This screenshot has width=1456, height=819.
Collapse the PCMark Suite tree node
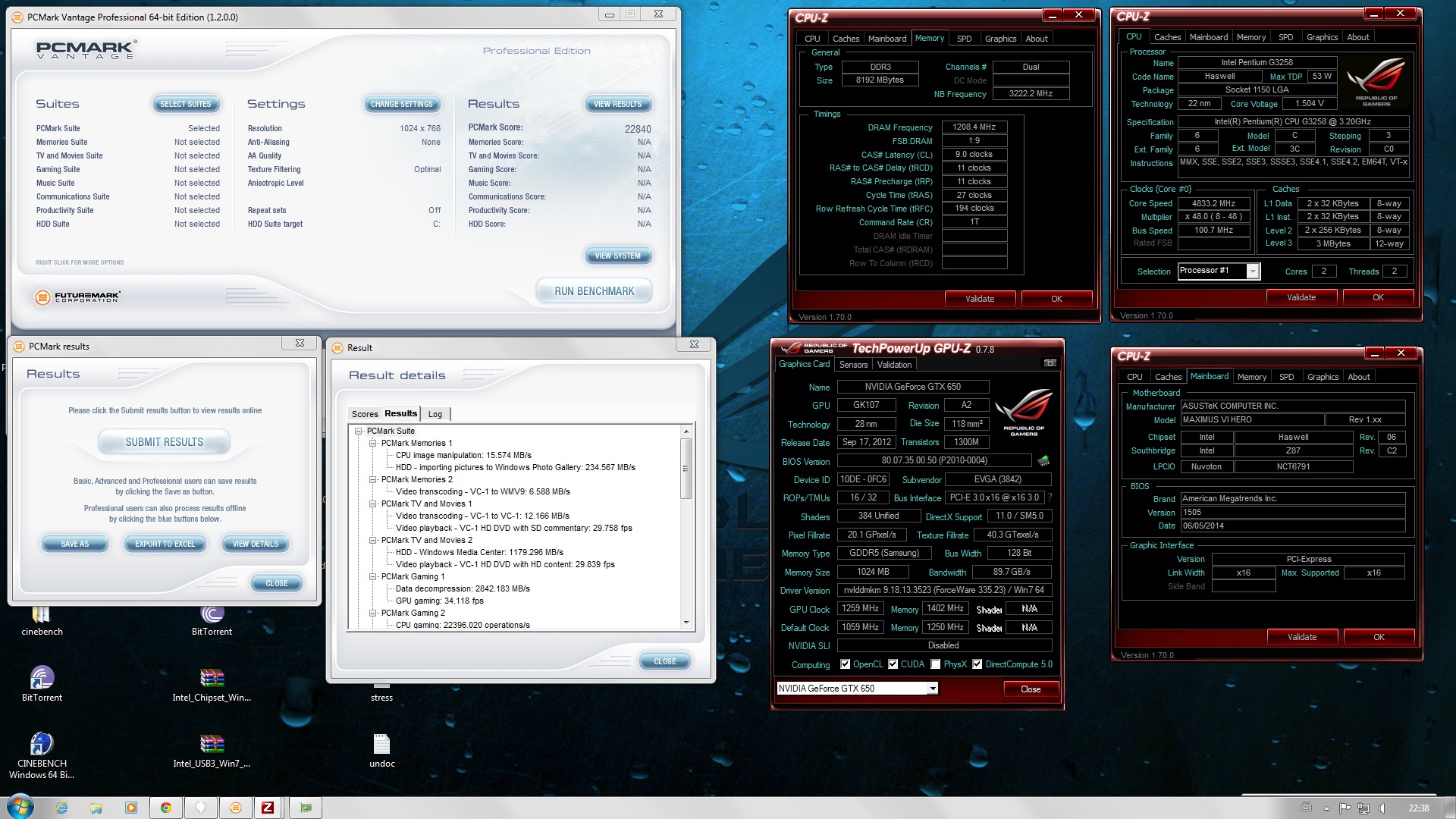[x=359, y=431]
